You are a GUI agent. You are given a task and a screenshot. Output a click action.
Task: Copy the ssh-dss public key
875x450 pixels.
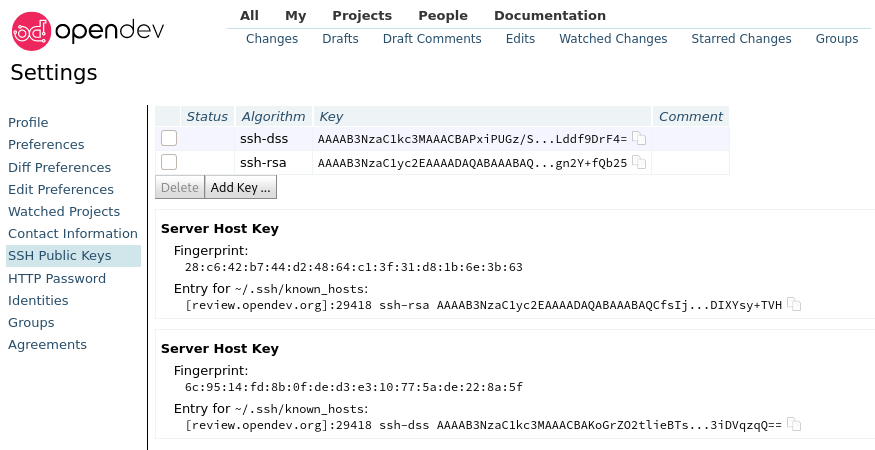click(x=639, y=139)
